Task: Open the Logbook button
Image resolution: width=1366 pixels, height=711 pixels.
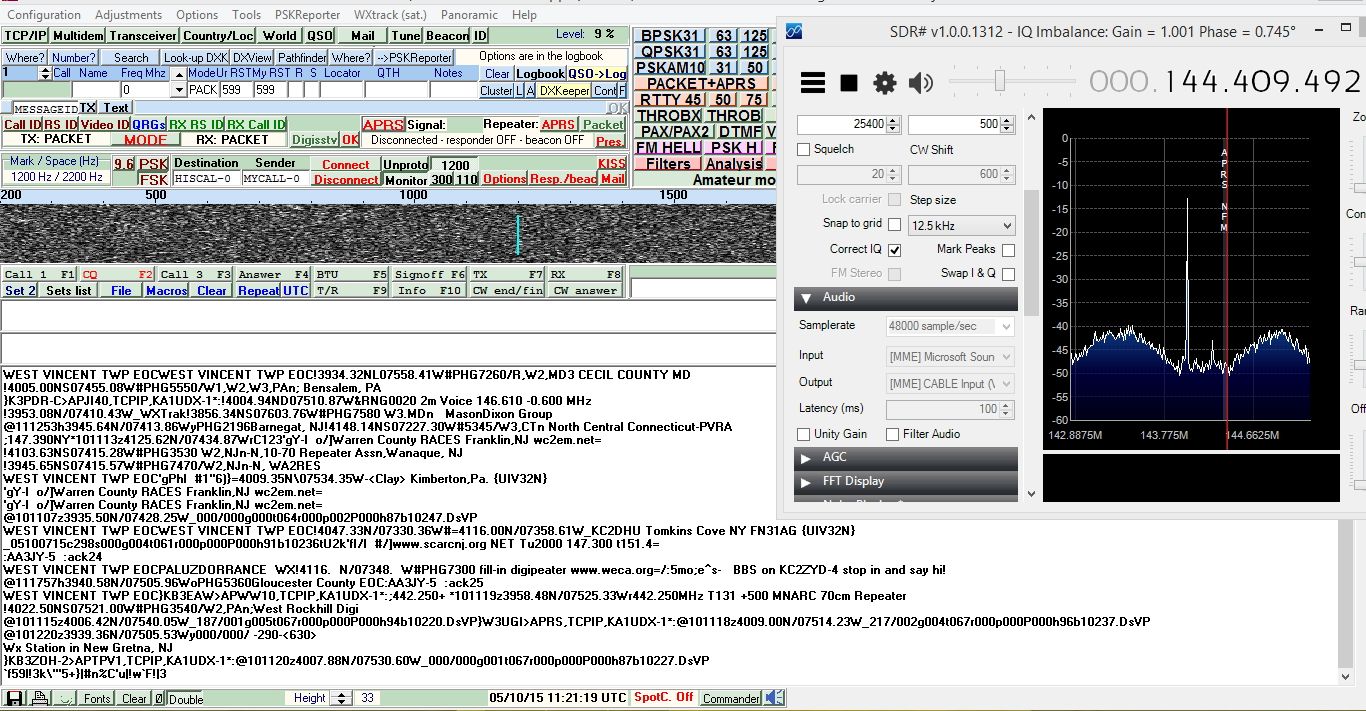Action: (x=541, y=74)
